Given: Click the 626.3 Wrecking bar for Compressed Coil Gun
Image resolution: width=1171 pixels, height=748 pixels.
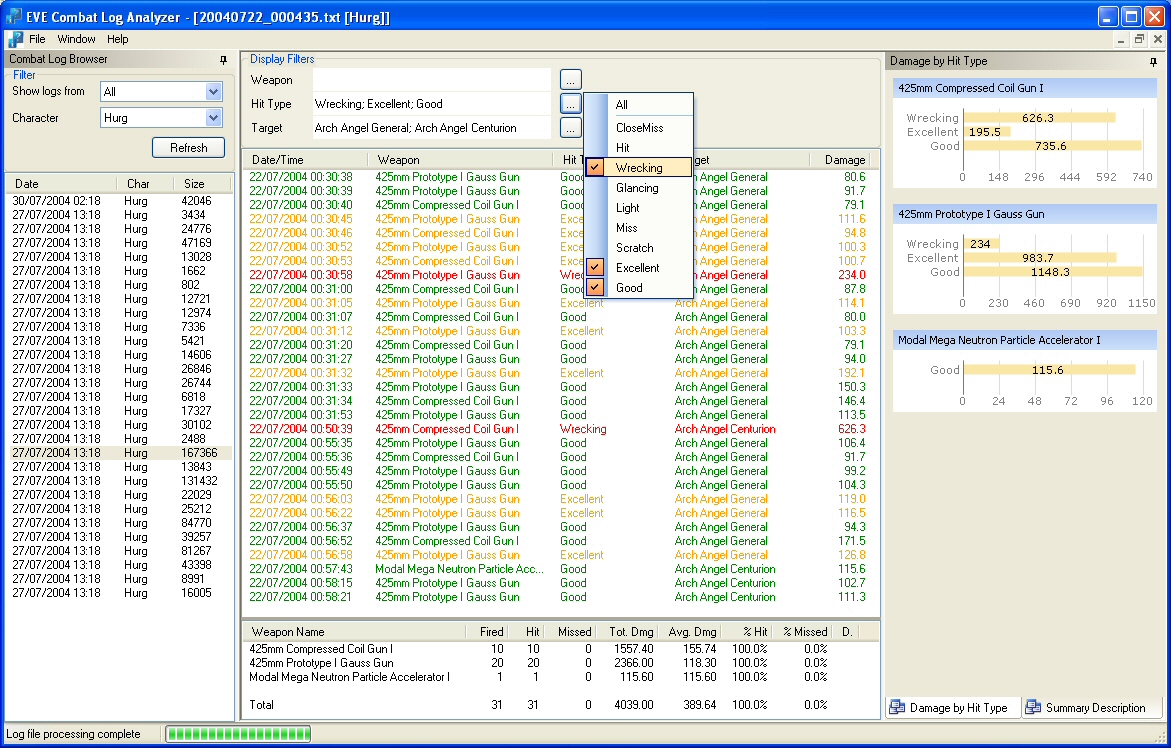Looking at the screenshot, I should 1039,118.
